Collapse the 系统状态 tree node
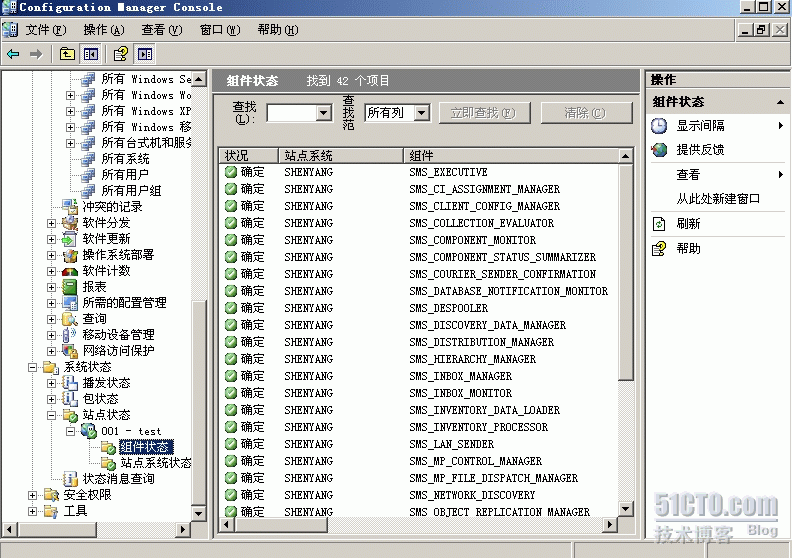The width and height of the screenshot is (792, 558). 32,367
